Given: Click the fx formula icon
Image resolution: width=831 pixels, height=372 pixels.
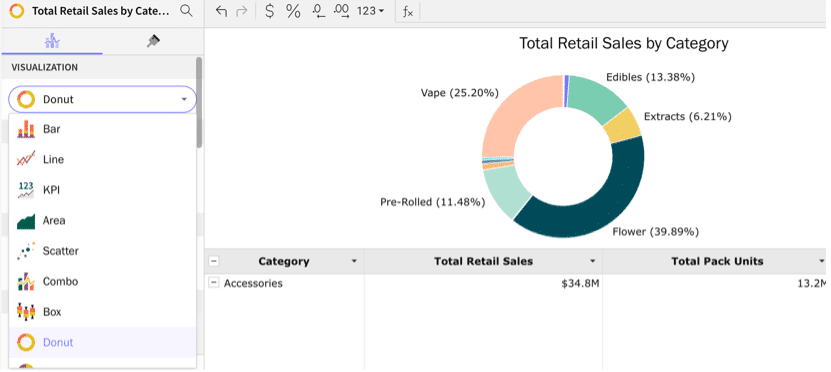Looking at the screenshot, I should [408, 12].
